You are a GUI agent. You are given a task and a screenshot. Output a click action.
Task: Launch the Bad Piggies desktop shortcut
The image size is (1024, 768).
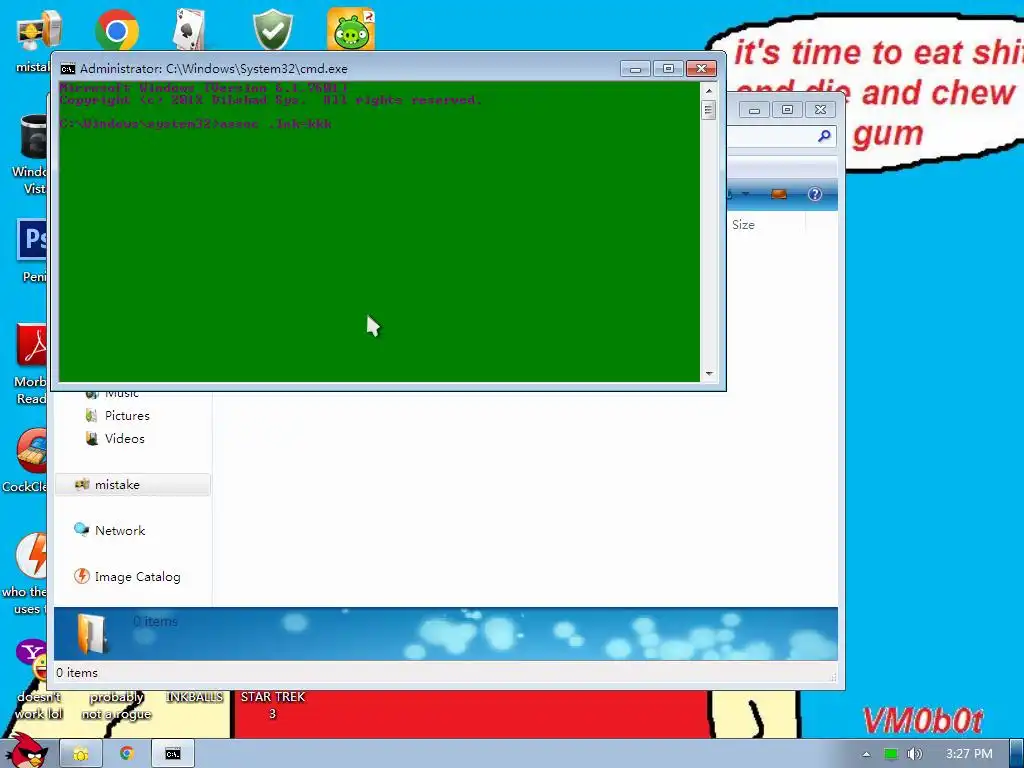coord(351,30)
